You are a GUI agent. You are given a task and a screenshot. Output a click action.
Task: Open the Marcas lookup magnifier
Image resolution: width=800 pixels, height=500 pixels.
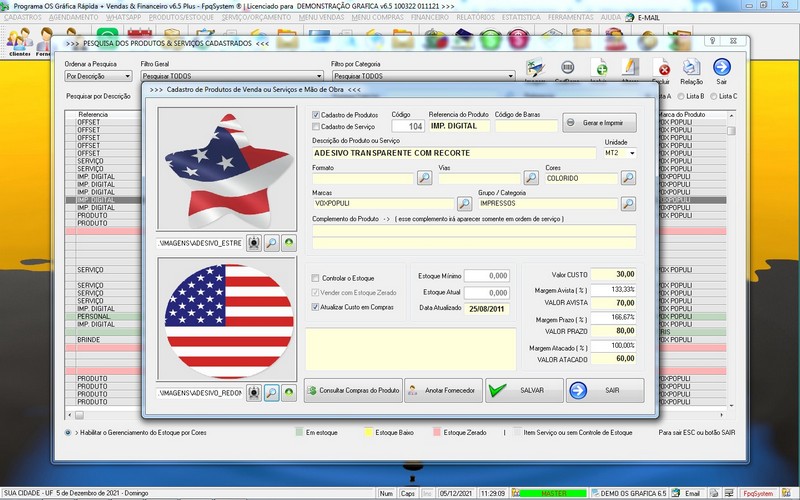(x=464, y=204)
